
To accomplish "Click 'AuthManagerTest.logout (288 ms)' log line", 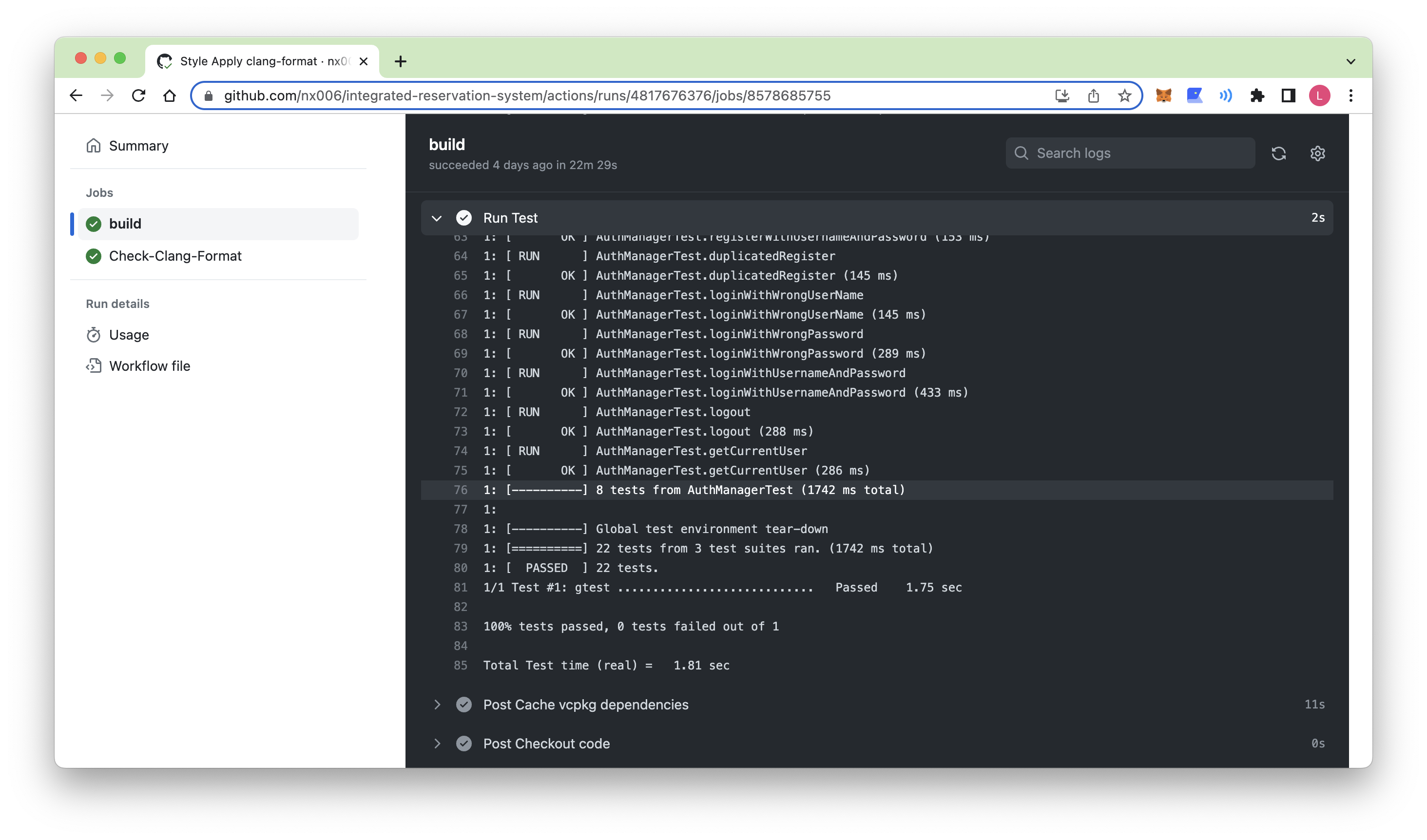I will coord(648,432).
